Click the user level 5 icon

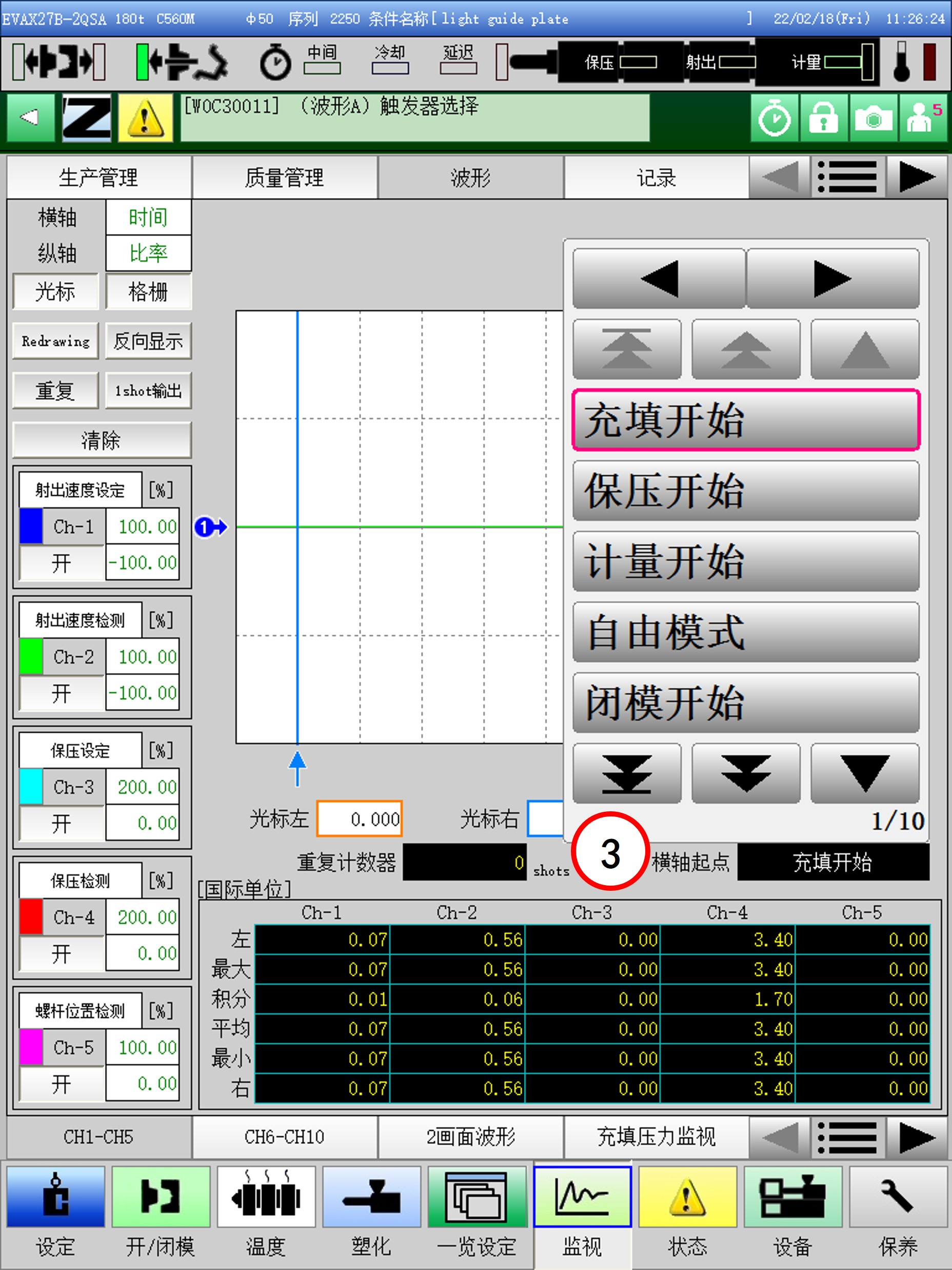[923, 118]
